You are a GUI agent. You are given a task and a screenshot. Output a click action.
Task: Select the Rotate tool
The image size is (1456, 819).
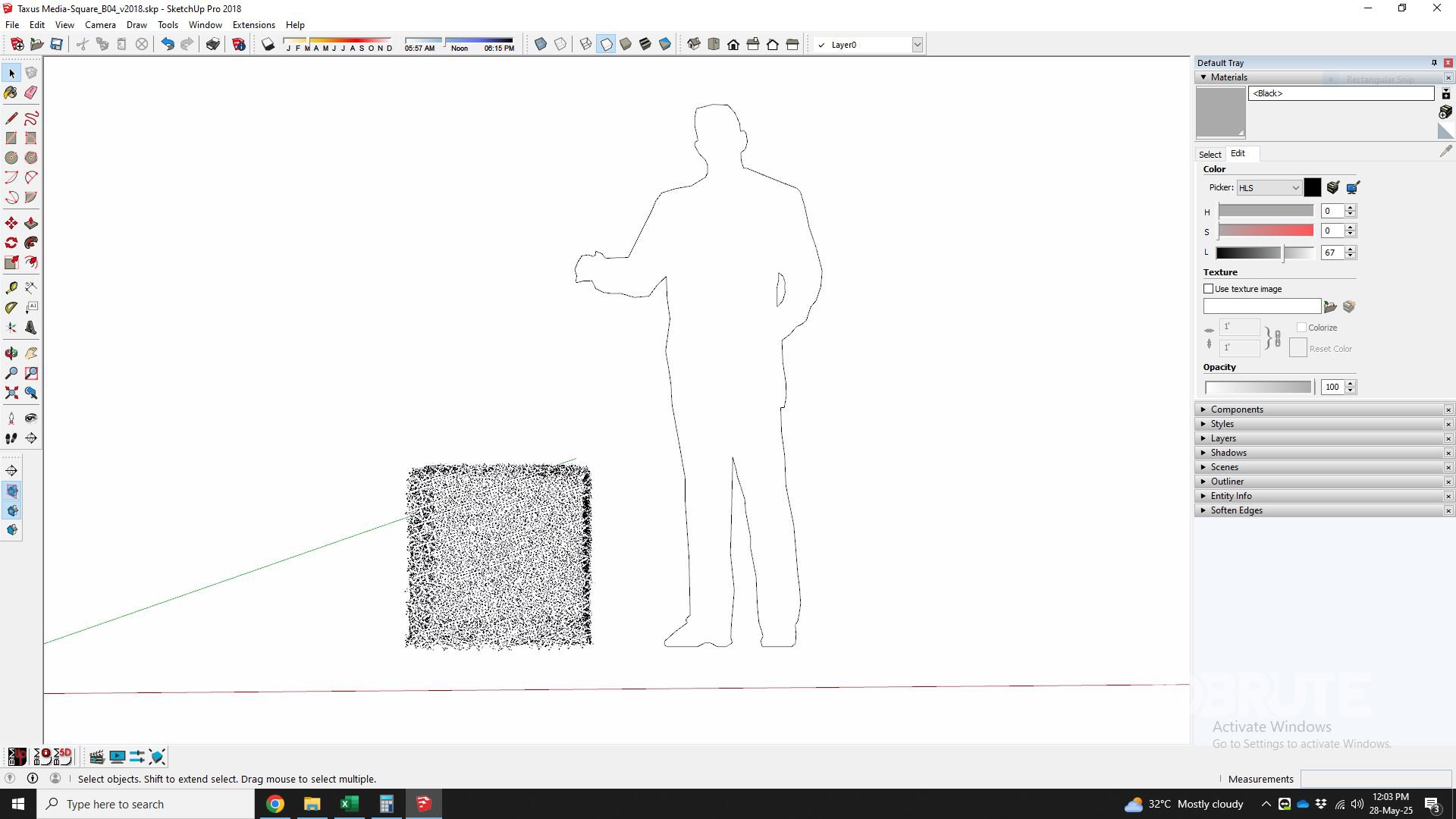click(11, 243)
